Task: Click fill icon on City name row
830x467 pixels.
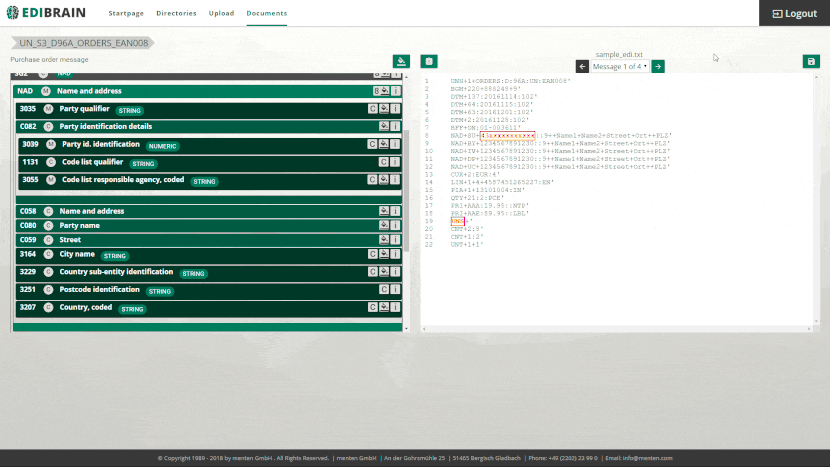Action: [x=384, y=255]
